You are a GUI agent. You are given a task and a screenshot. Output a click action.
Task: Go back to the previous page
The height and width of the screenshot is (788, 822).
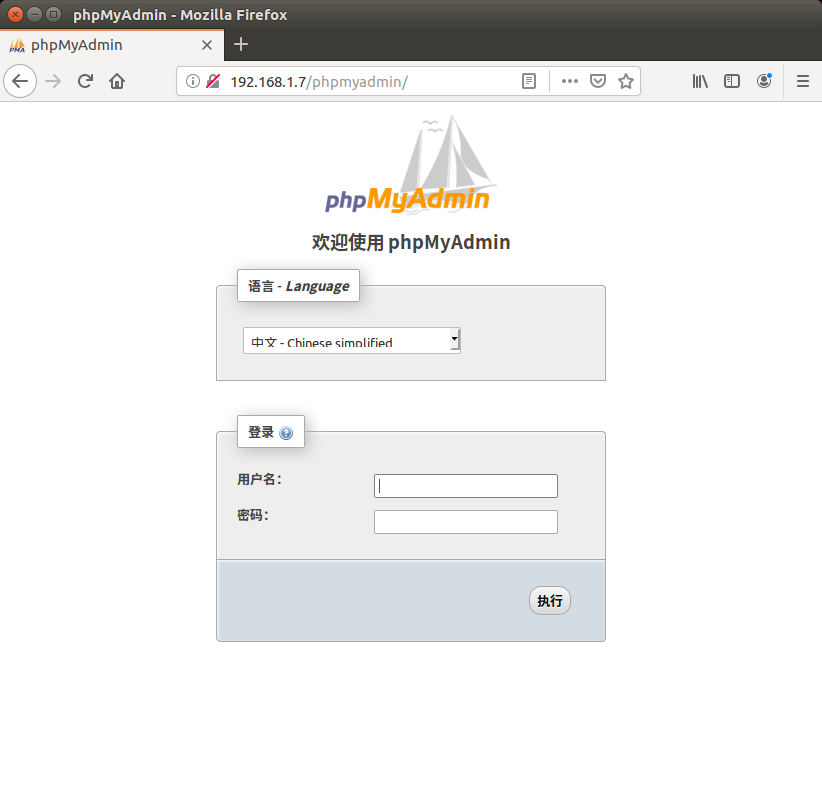click(20, 81)
